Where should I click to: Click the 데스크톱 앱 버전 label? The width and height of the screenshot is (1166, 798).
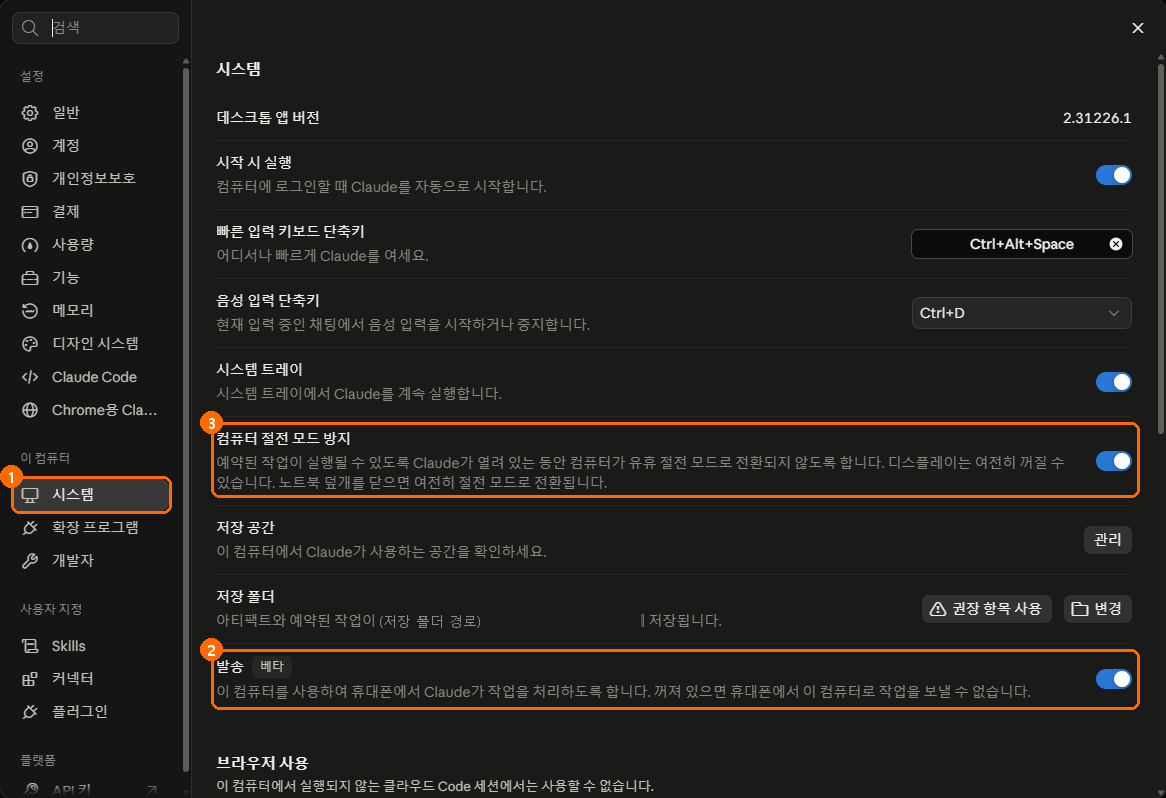(268, 118)
